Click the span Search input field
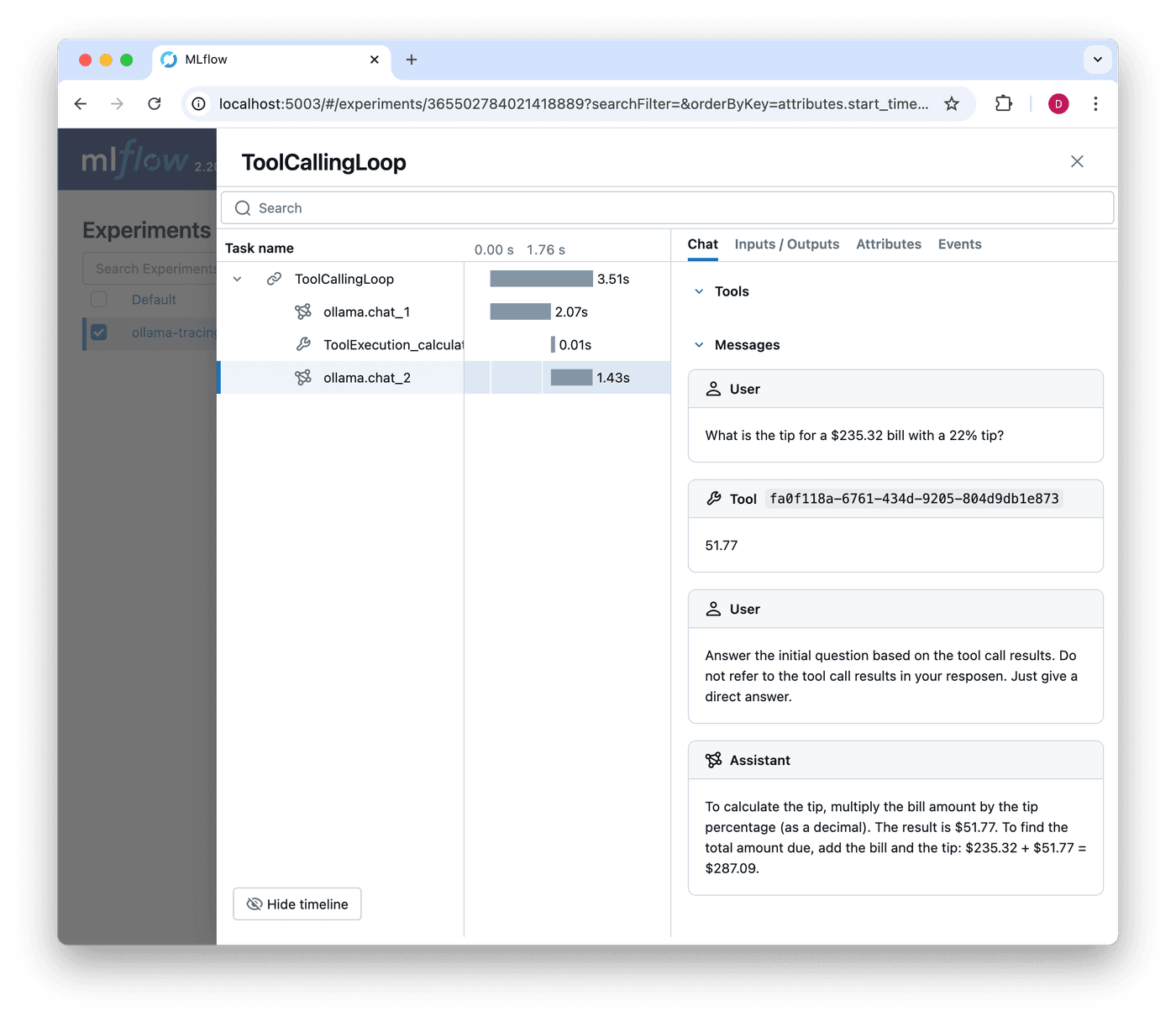The width and height of the screenshot is (1176, 1021). (x=667, y=208)
